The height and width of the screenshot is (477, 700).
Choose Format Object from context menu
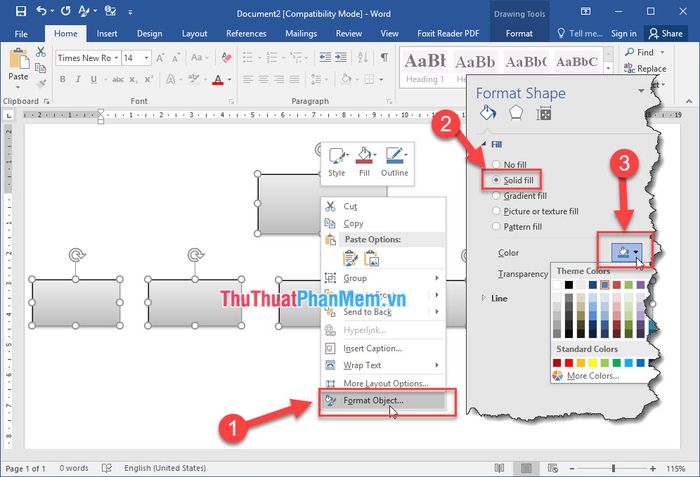pos(373,401)
